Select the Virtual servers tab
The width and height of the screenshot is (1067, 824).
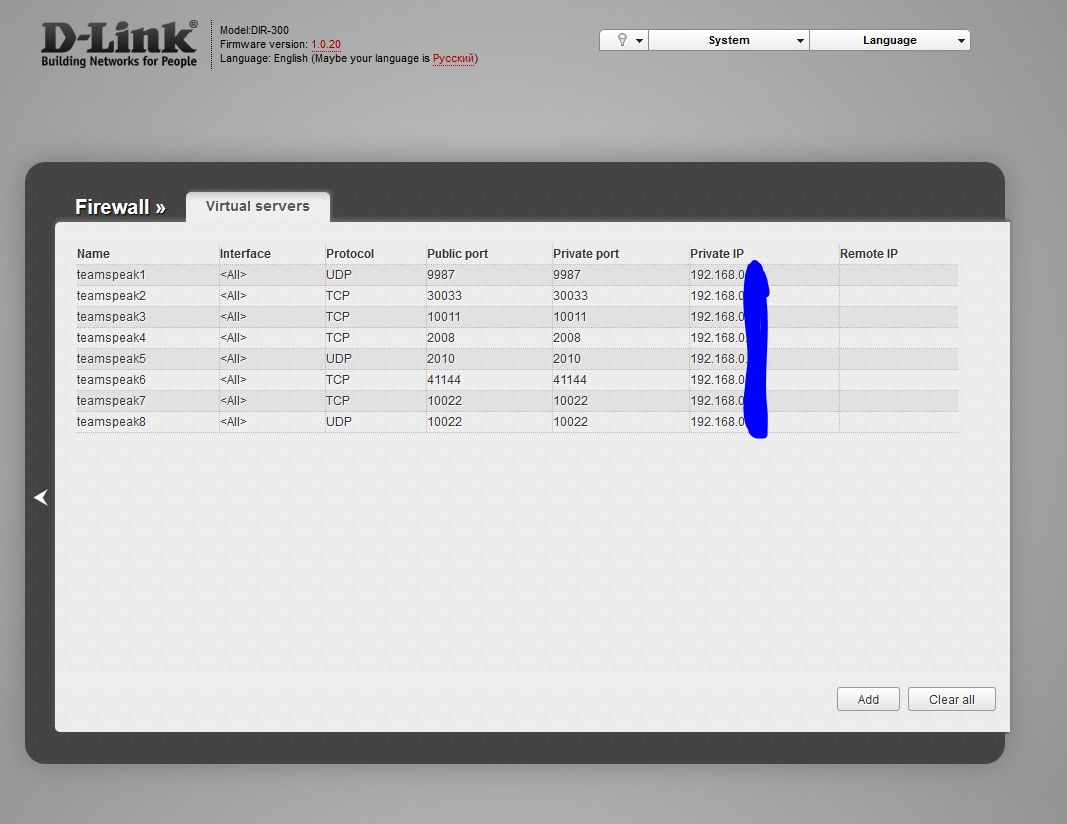click(x=258, y=206)
